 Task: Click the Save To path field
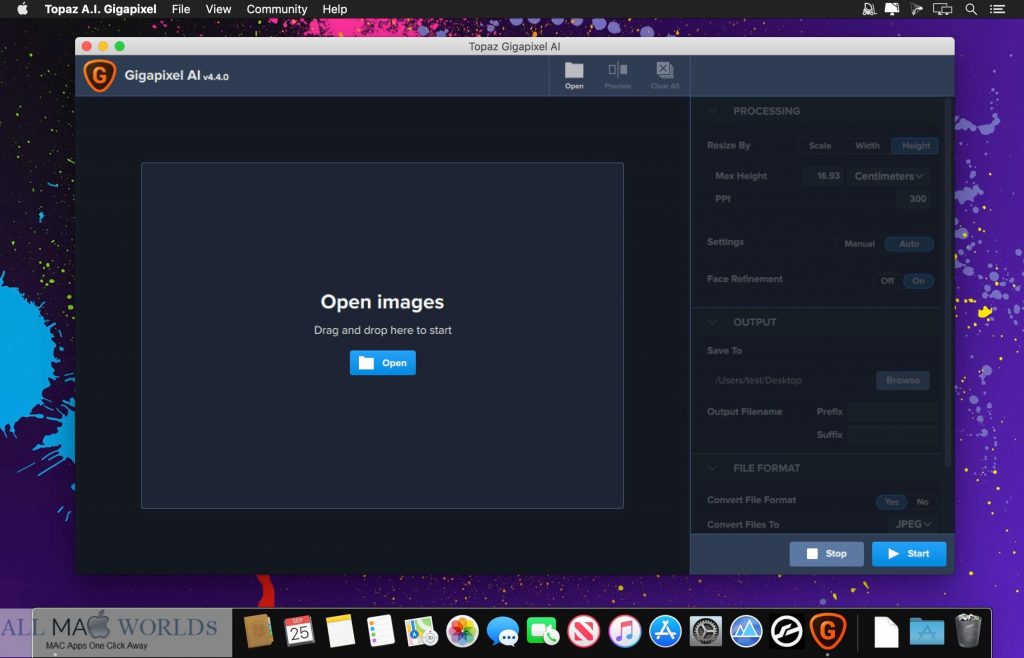[x=790, y=380]
